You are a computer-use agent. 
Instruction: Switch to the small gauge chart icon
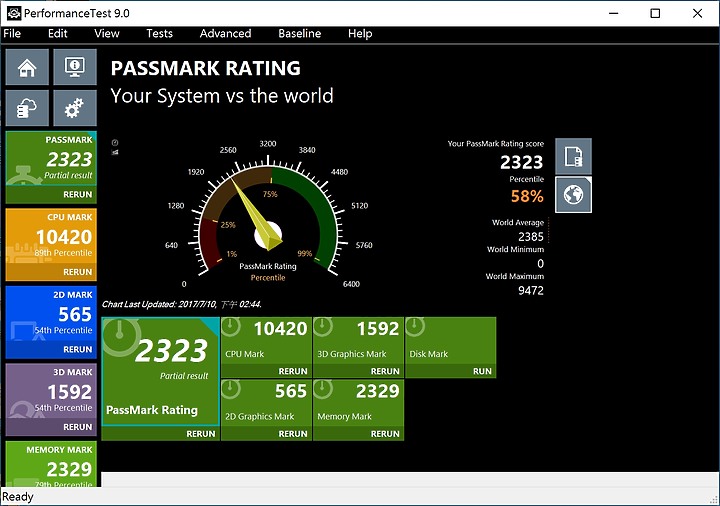coord(115,142)
